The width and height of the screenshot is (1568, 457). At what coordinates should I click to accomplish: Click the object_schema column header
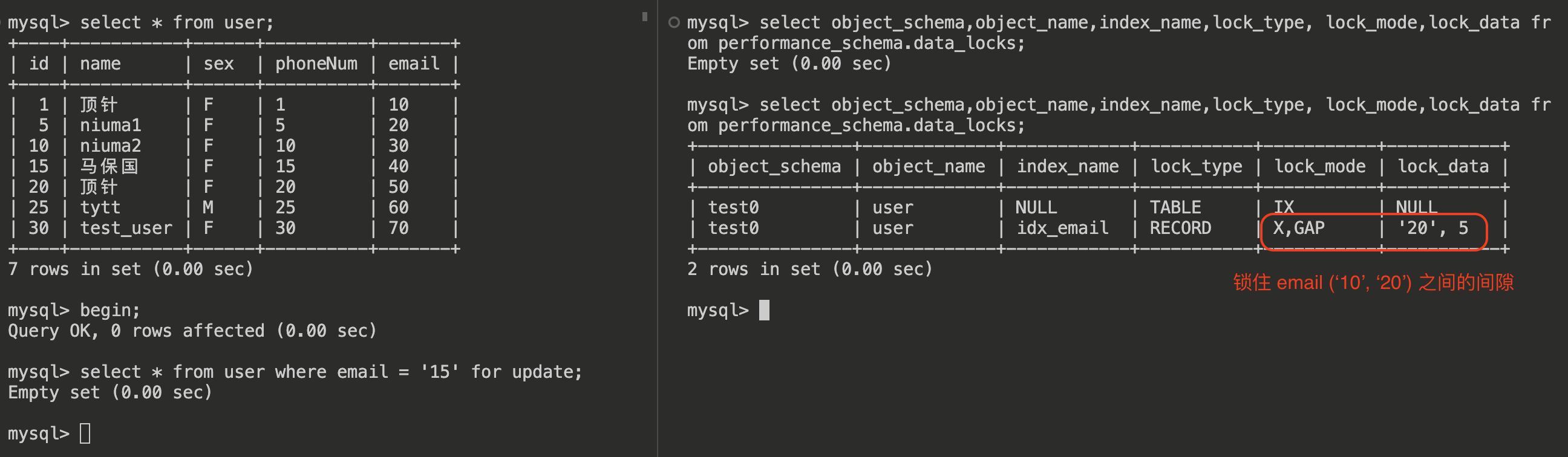coord(774,167)
